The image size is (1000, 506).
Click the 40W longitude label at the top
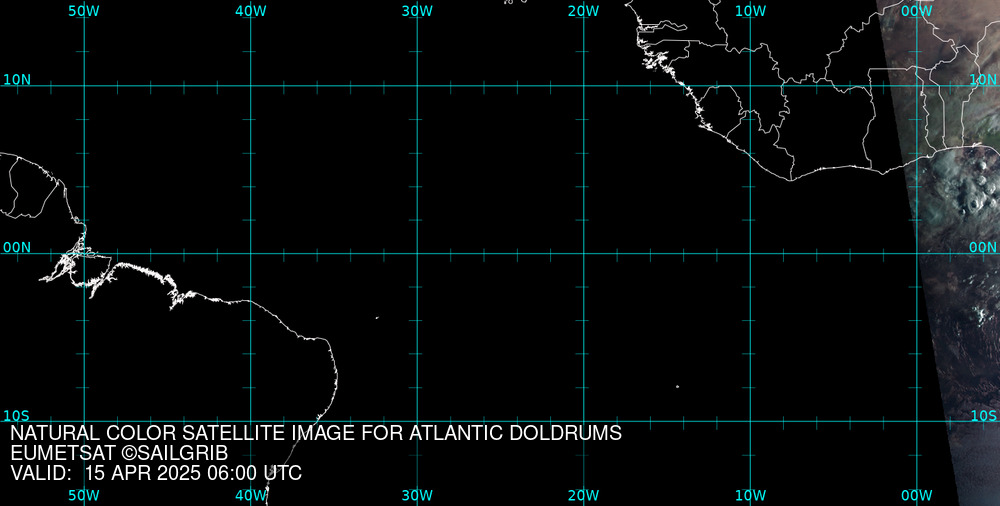tap(251, 11)
